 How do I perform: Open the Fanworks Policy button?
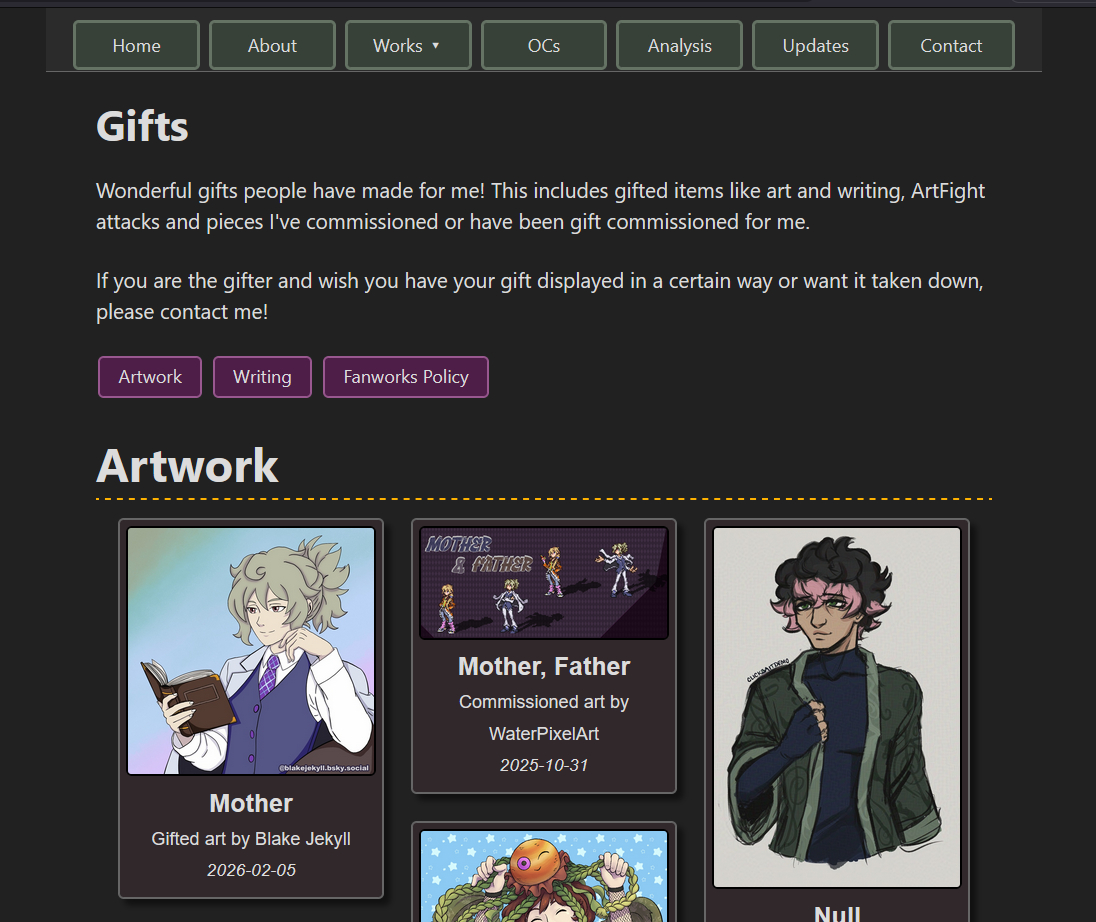click(405, 377)
